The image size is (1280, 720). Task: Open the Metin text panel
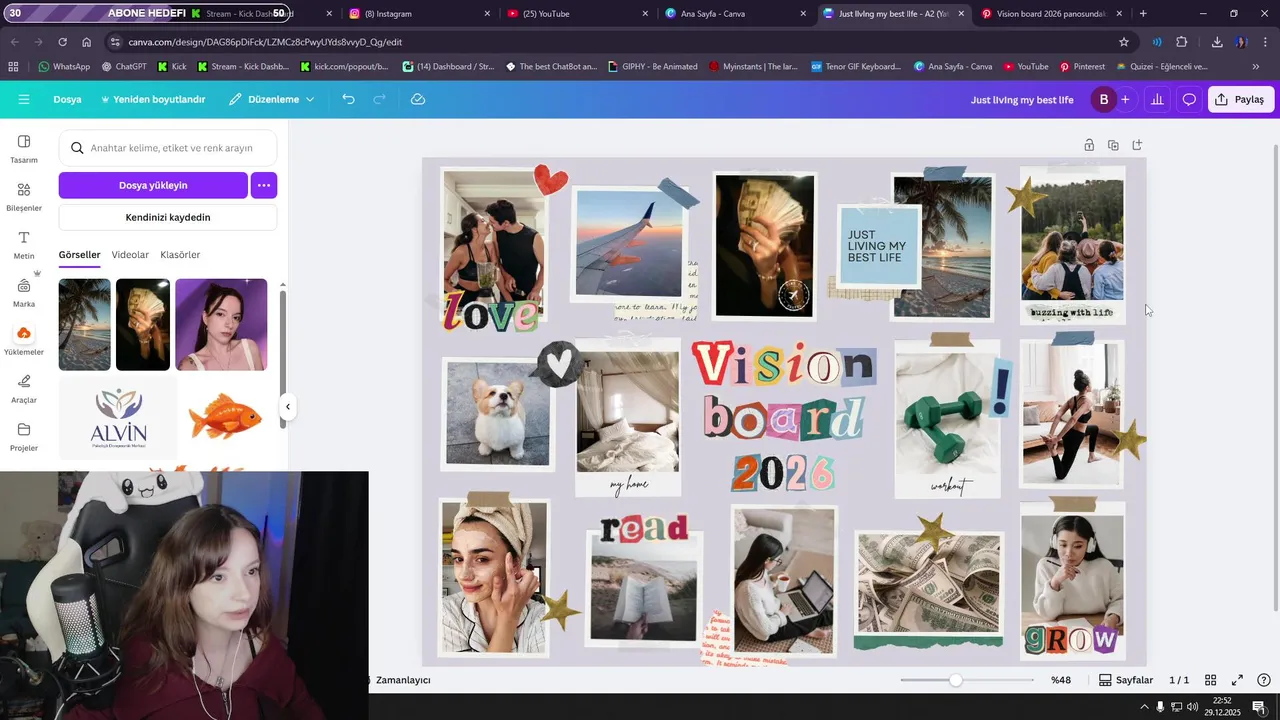24,244
